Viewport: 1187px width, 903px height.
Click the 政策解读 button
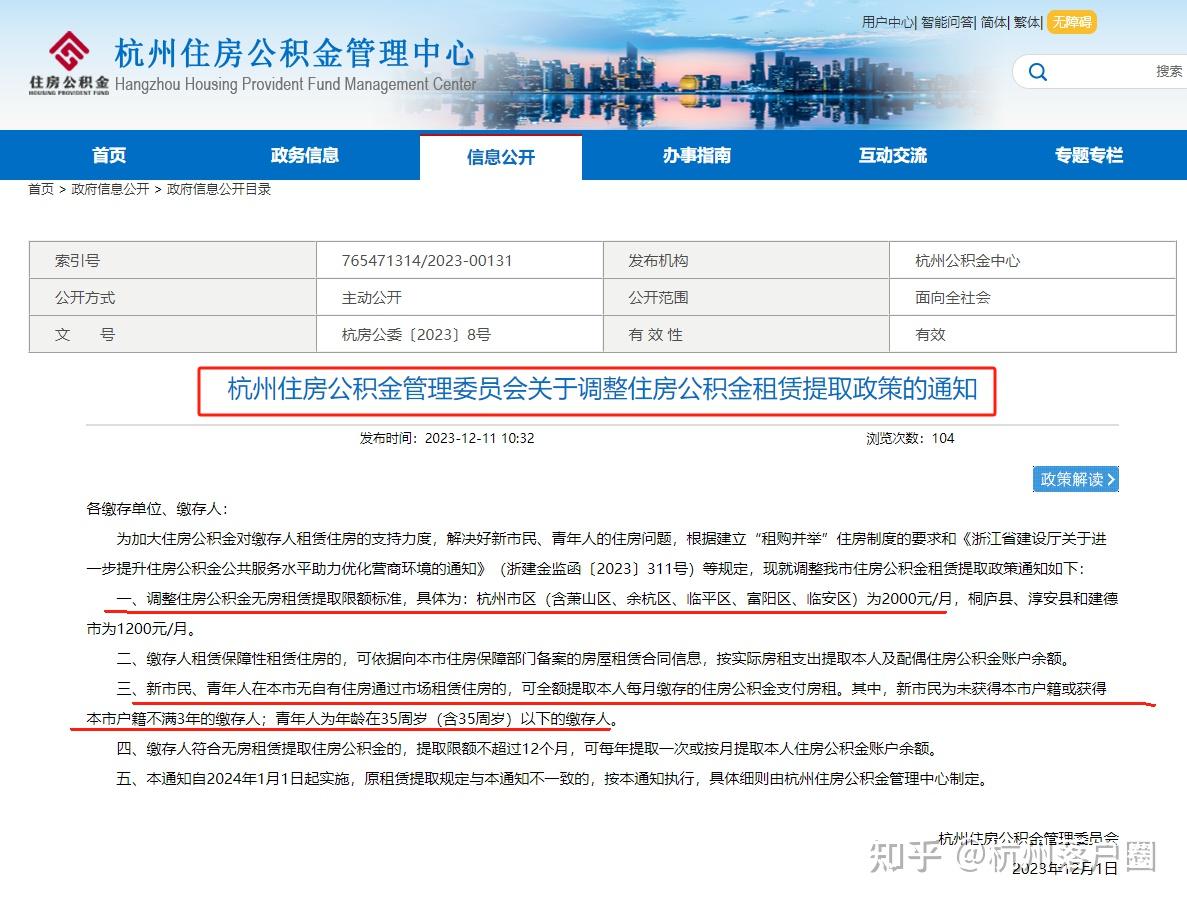(x=1076, y=479)
